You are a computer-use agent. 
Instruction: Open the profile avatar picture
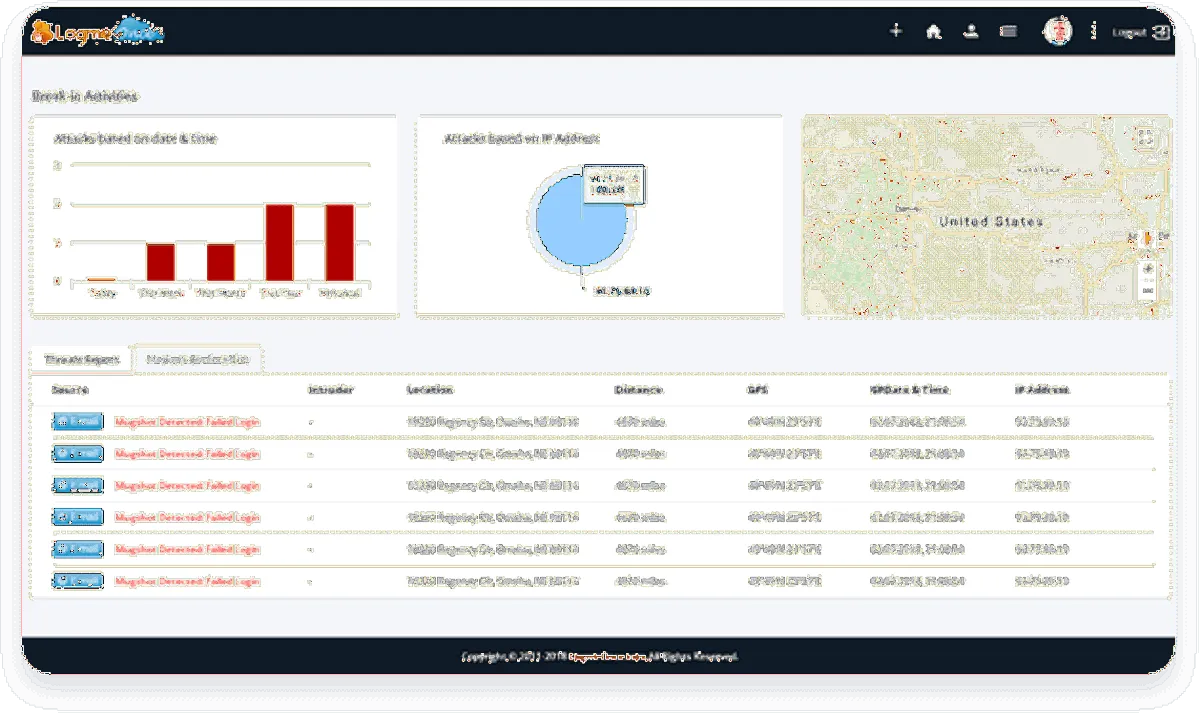click(1057, 31)
